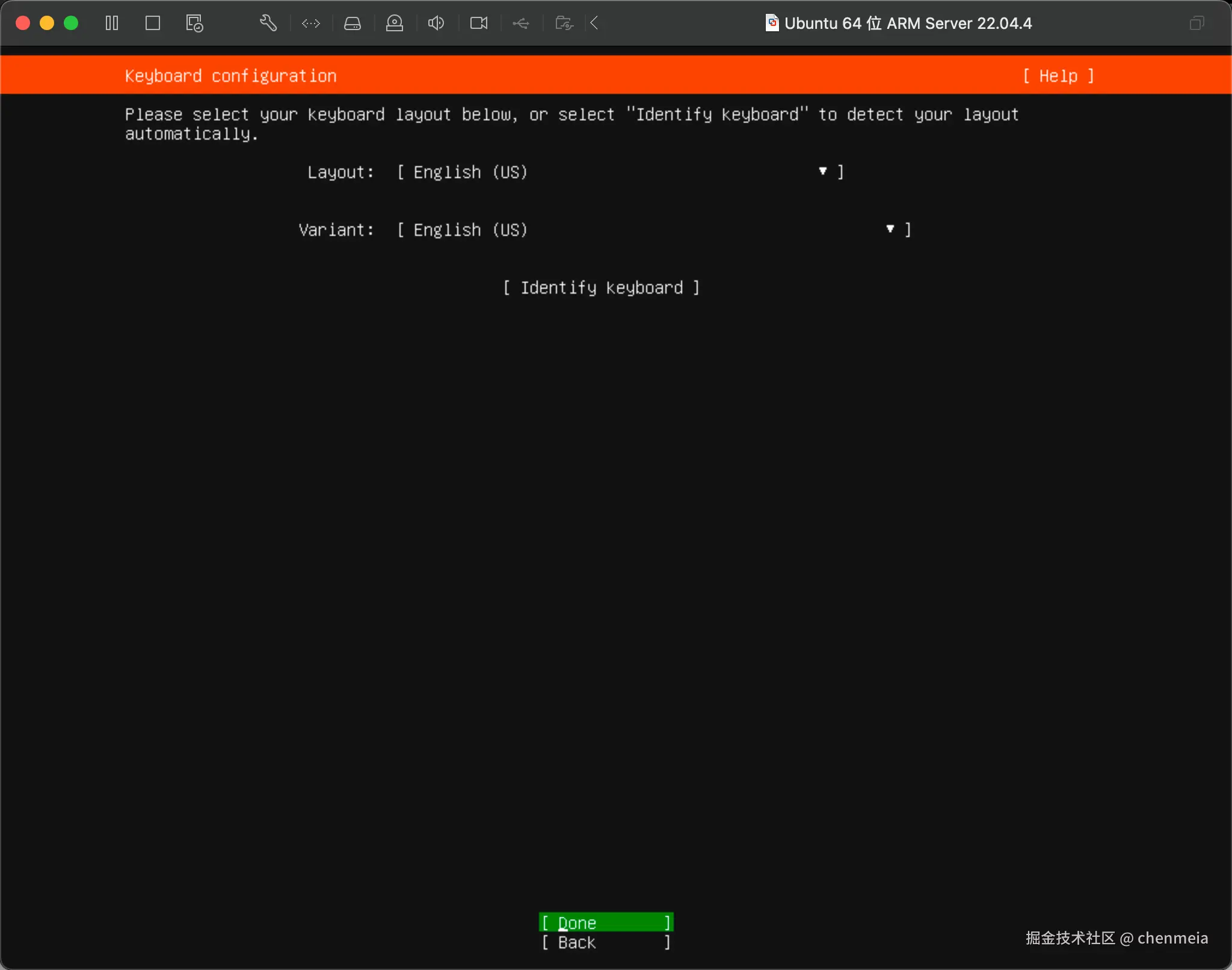The image size is (1232, 970).
Task: Select the Back button
Action: (x=606, y=942)
